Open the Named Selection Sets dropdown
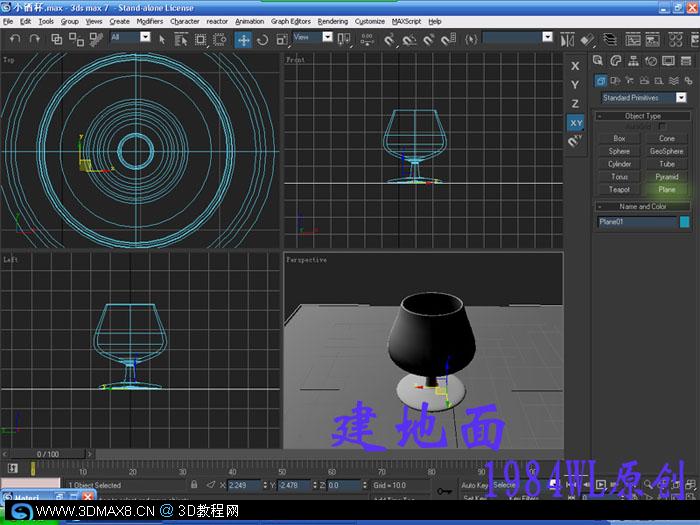This screenshot has width=700, height=525. (548, 37)
